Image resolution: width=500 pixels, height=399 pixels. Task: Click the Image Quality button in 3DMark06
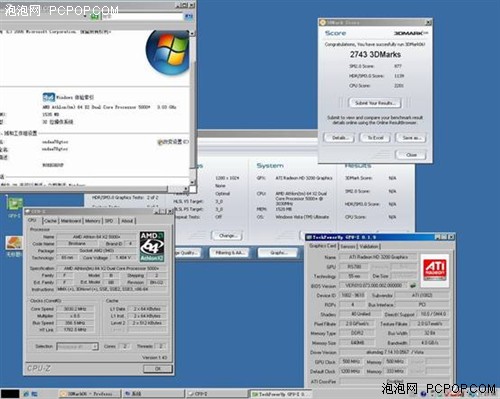pyautogui.click(x=187, y=253)
